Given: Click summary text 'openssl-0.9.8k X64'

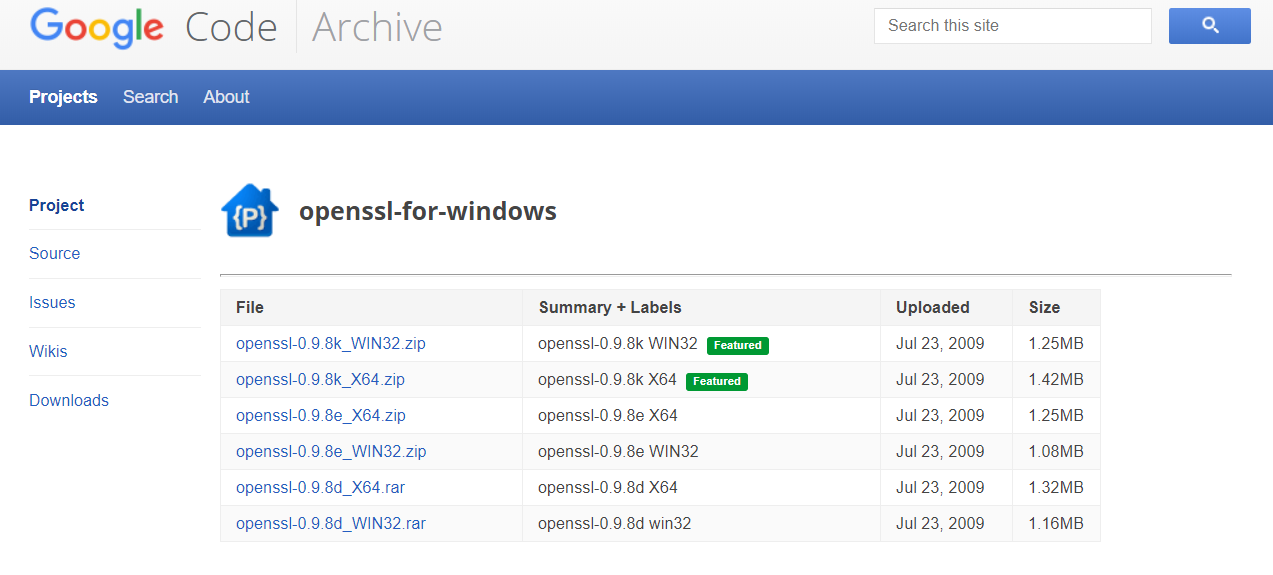Looking at the screenshot, I should point(607,379).
